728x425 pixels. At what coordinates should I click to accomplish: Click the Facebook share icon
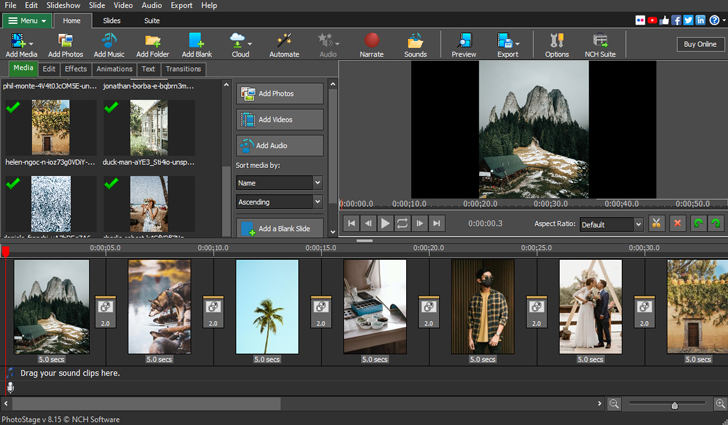pyautogui.click(x=676, y=20)
